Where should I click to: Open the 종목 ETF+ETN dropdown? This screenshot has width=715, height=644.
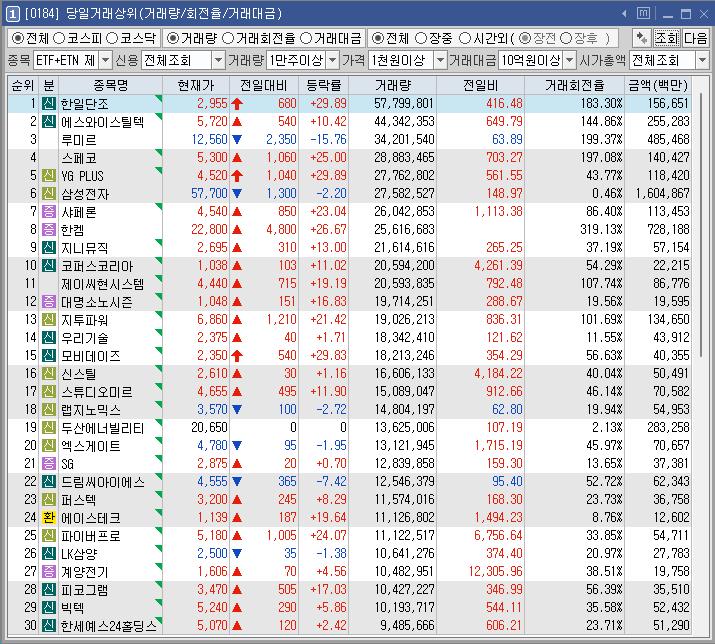point(105,60)
